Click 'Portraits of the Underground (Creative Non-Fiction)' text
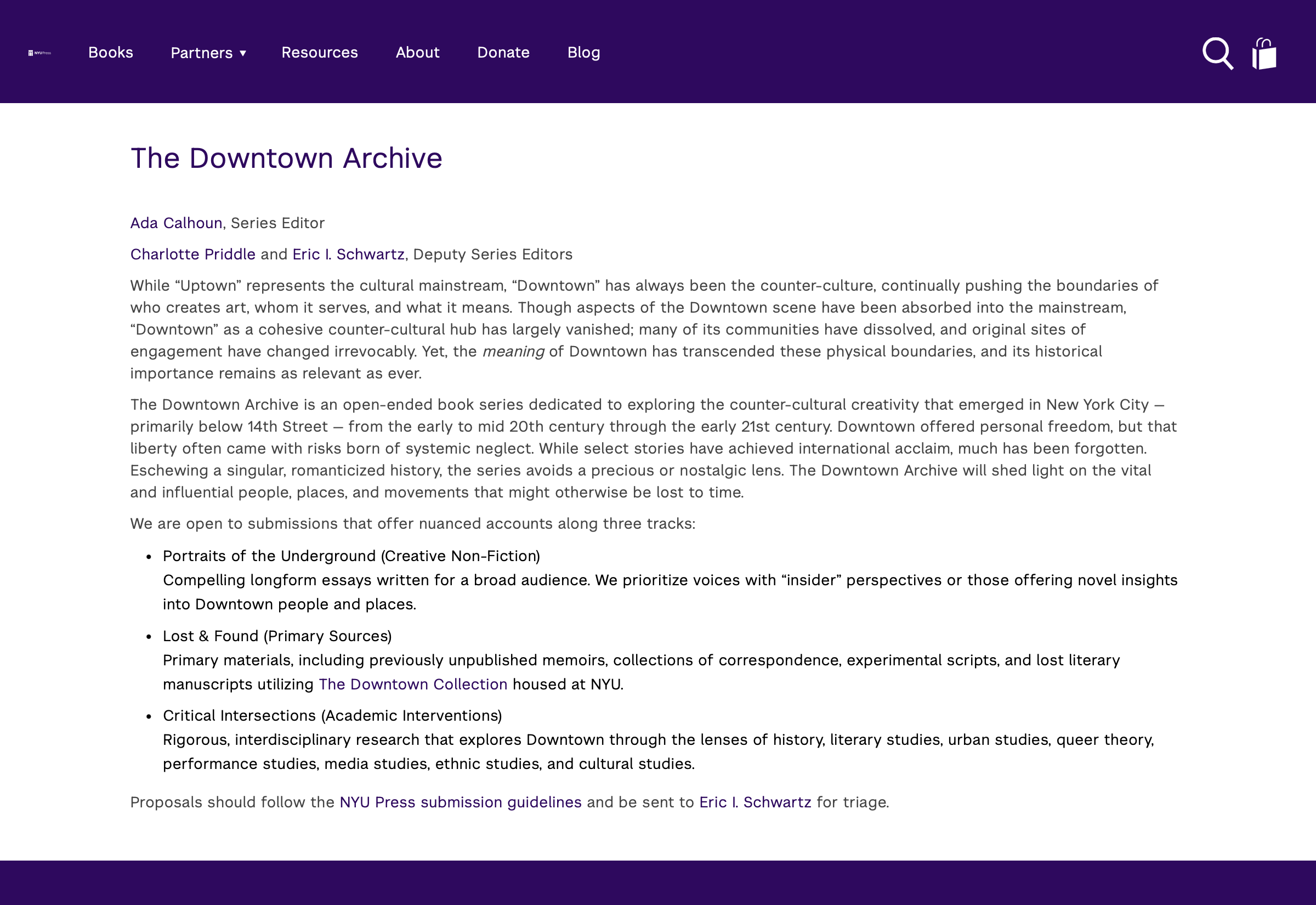The height and width of the screenshot is (905, 1316). [351, 556]
